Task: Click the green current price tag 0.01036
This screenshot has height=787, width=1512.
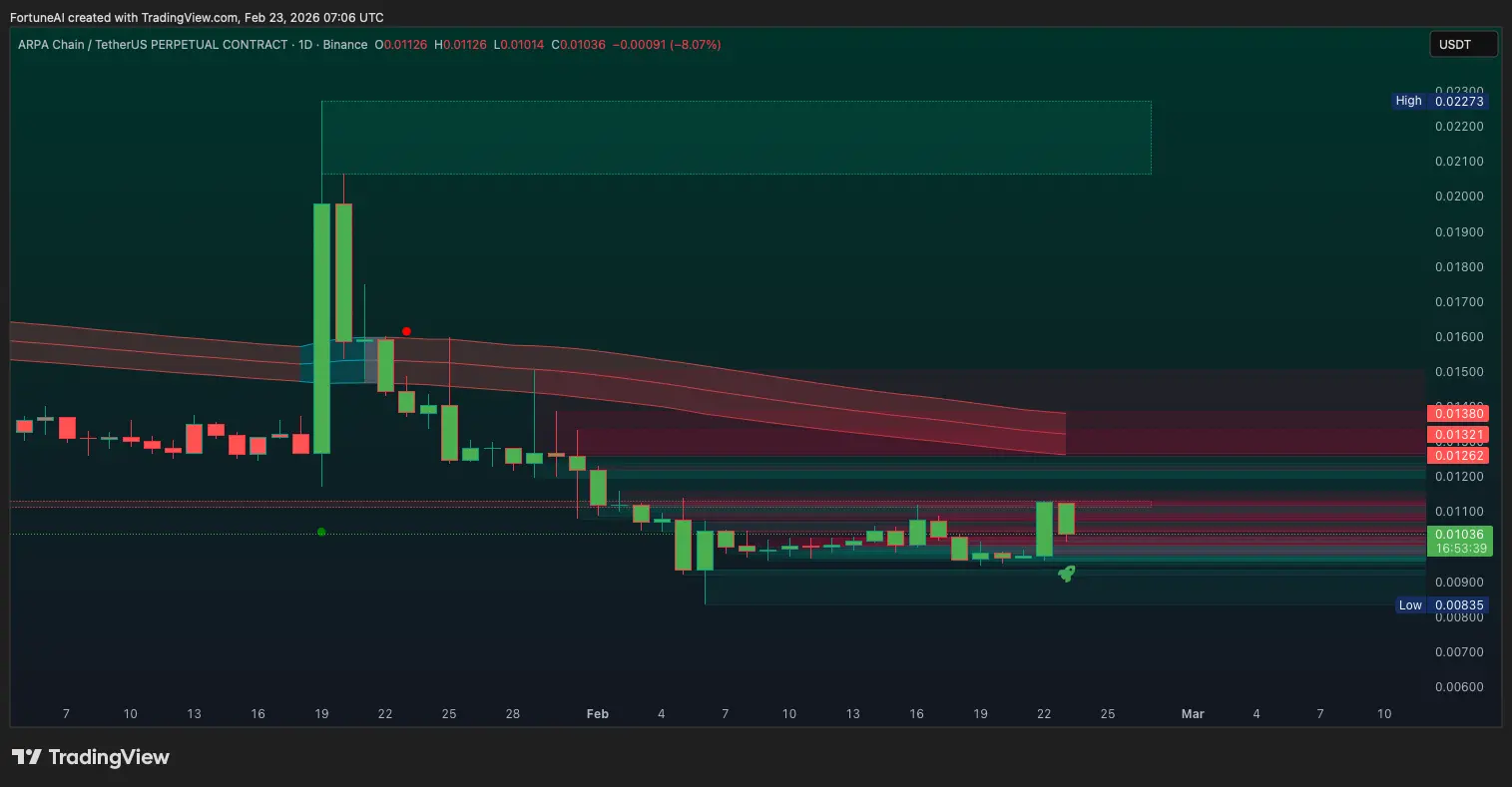Action: click(1460, 535)
